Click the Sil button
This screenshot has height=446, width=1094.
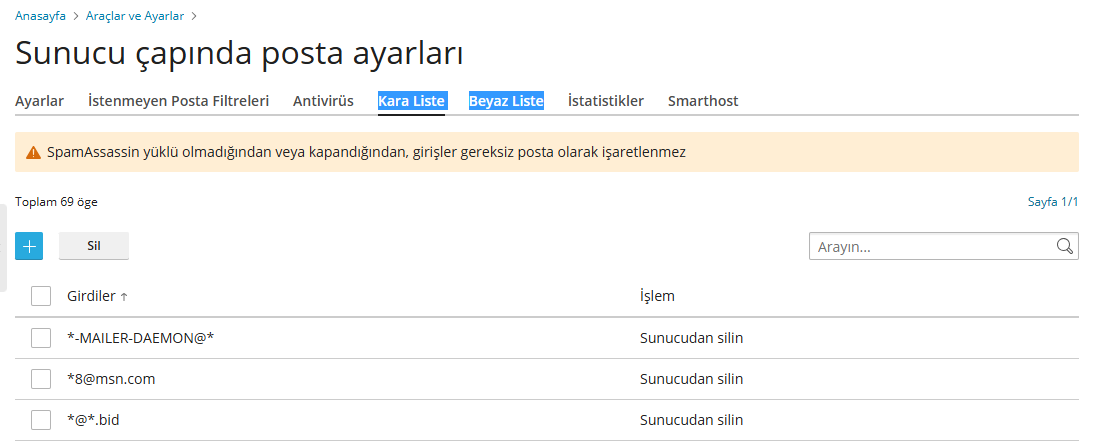click(x=93, y=246)
